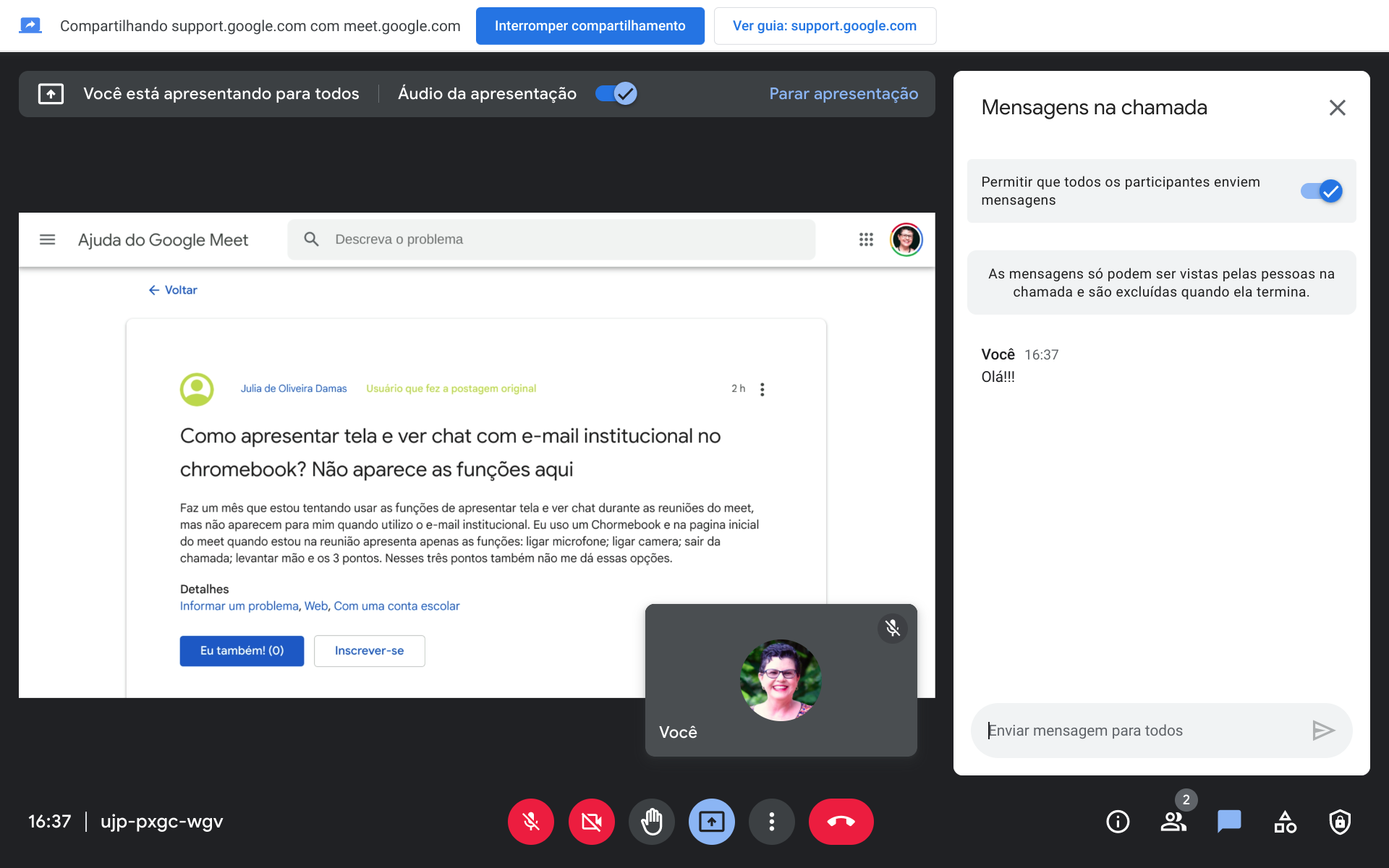Open more options three-dot menu in call bar
Viewport: 1389px width, 868px height.
772,822
